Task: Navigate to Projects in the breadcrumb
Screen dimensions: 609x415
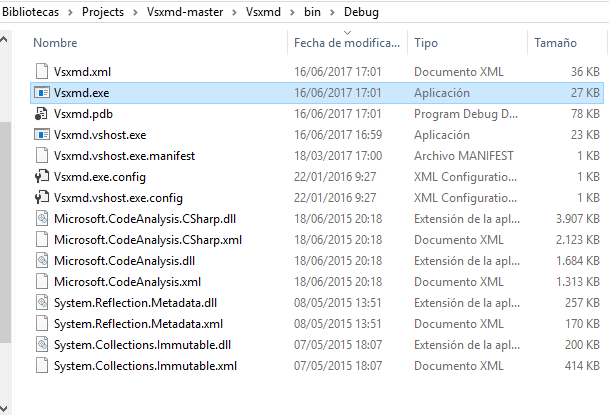Action: coord(103,12)
